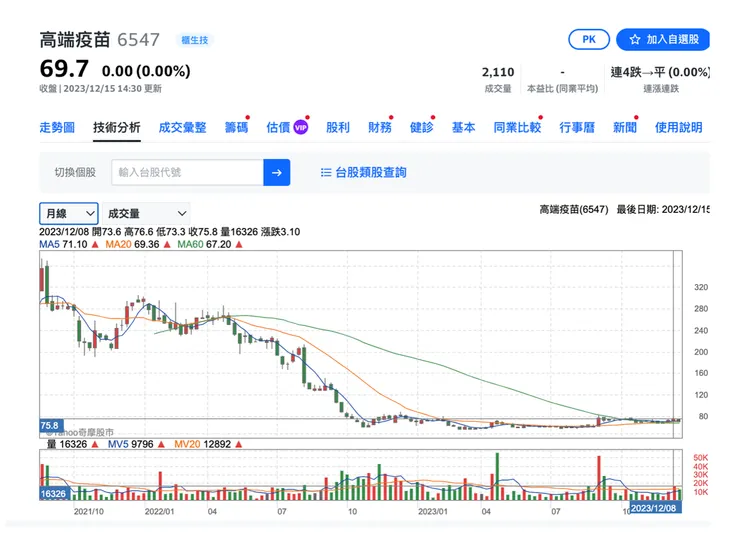Click the 本益比 (同業平均) label
Image resolution: width=740 pixels, height=547 pixels.
coord(562,88)
